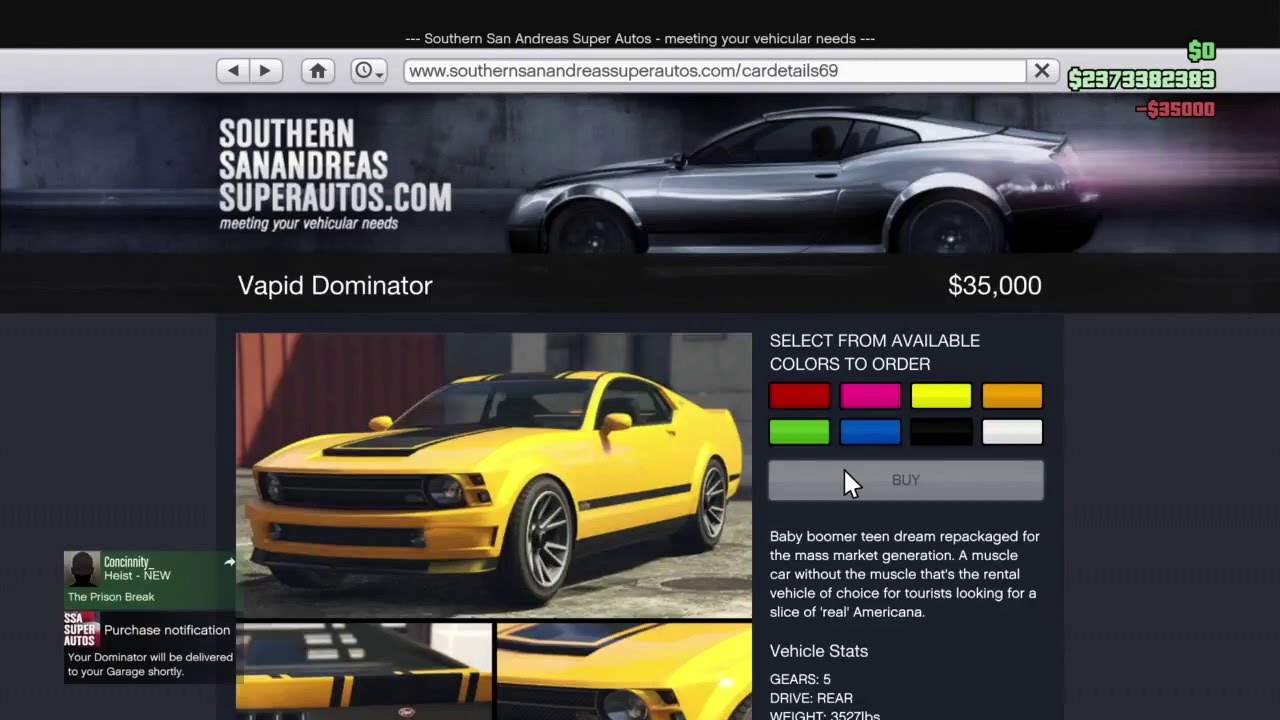Click the browser back arrow

(233, 71)
